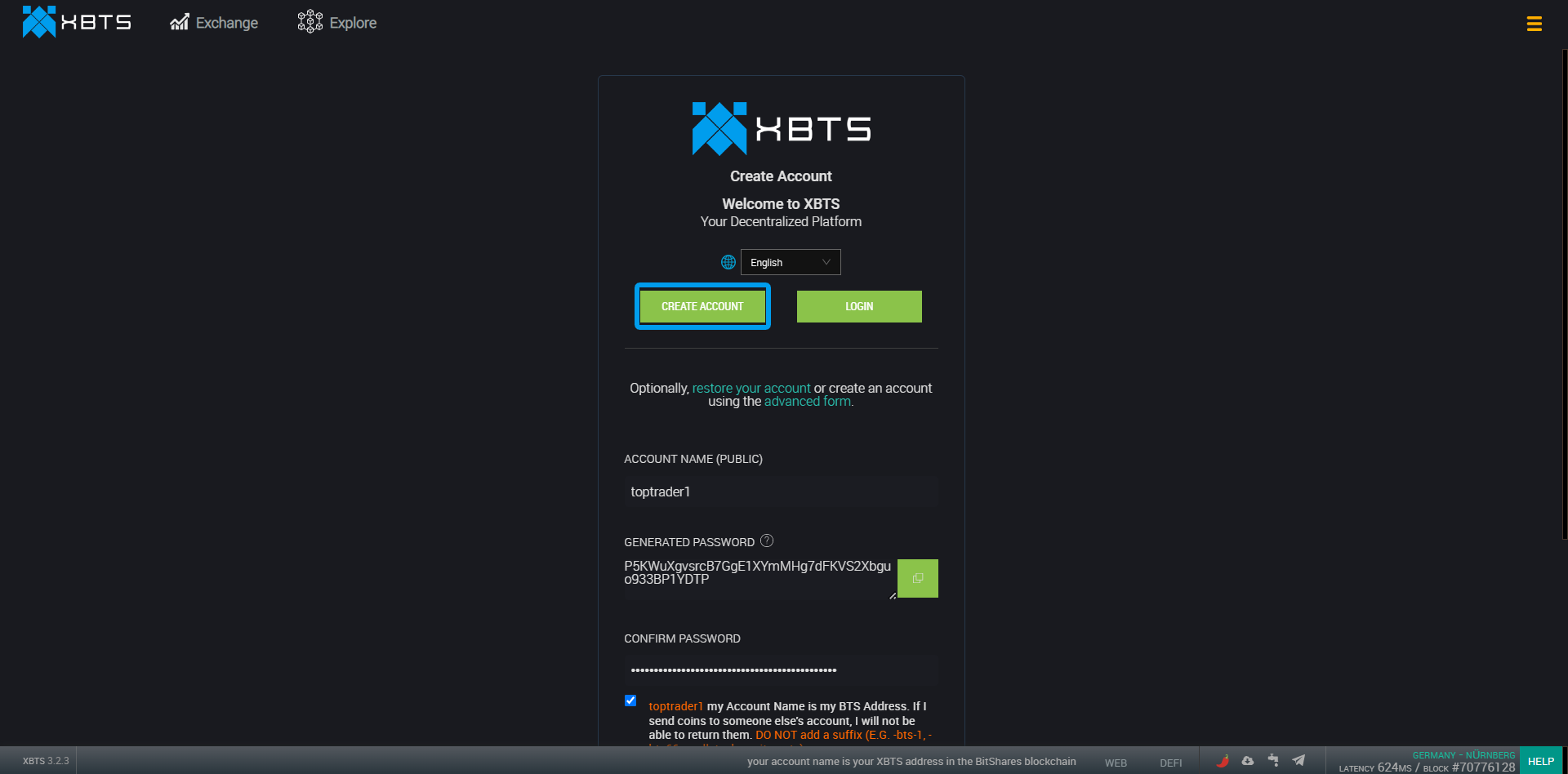Image resolution: width=1568 pixels, height=774 pixels.
Task: Open the Explore page
Action: [337, 23]
